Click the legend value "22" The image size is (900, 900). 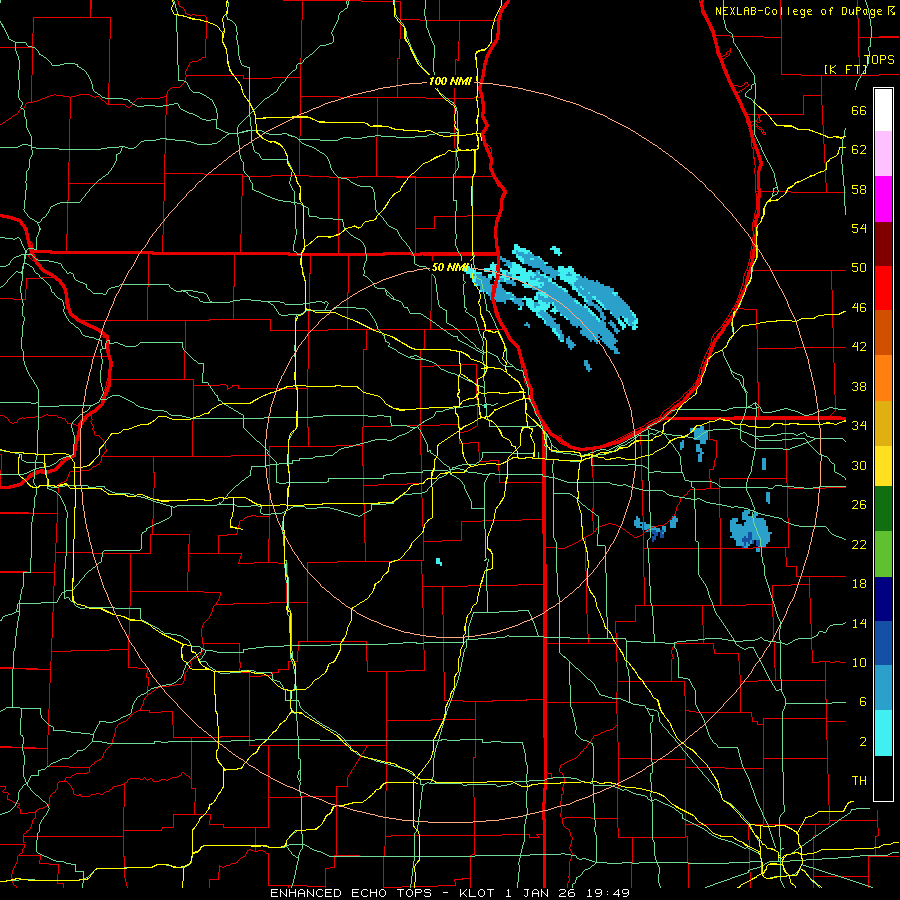point(859,544)
